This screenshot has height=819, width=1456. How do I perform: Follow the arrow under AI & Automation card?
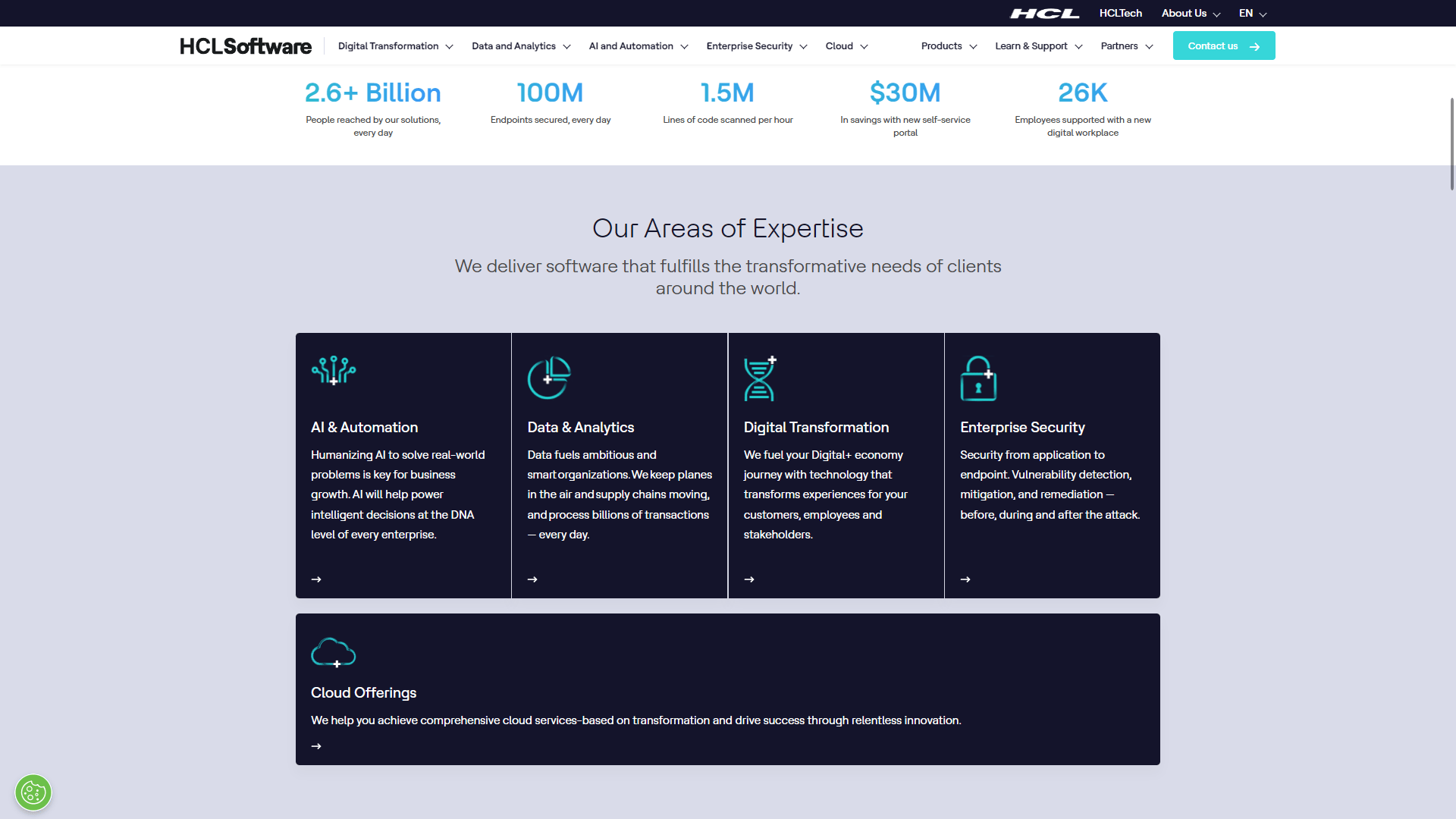click(x=316, y=579)
